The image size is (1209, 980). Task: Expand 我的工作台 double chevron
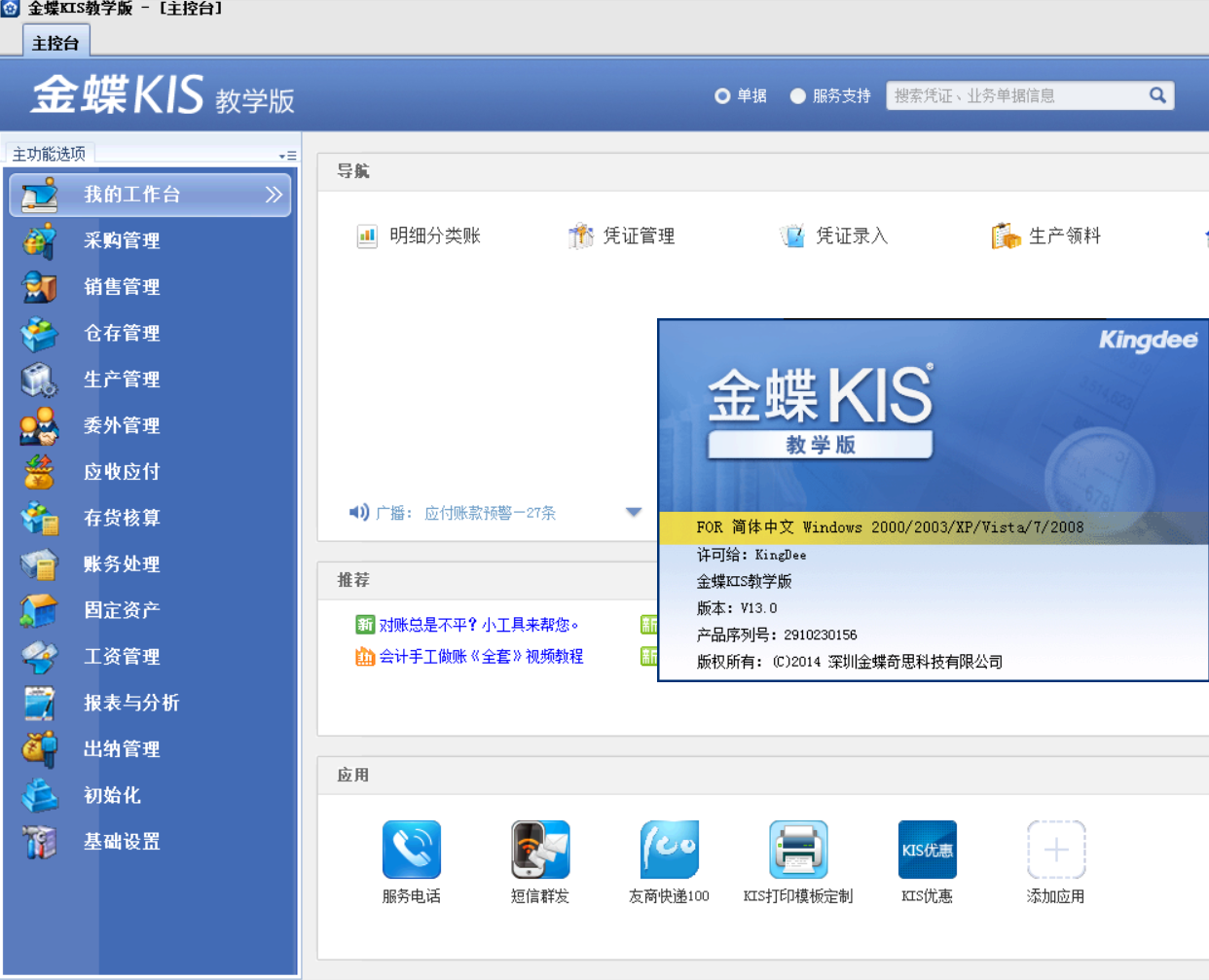point(275,195)
